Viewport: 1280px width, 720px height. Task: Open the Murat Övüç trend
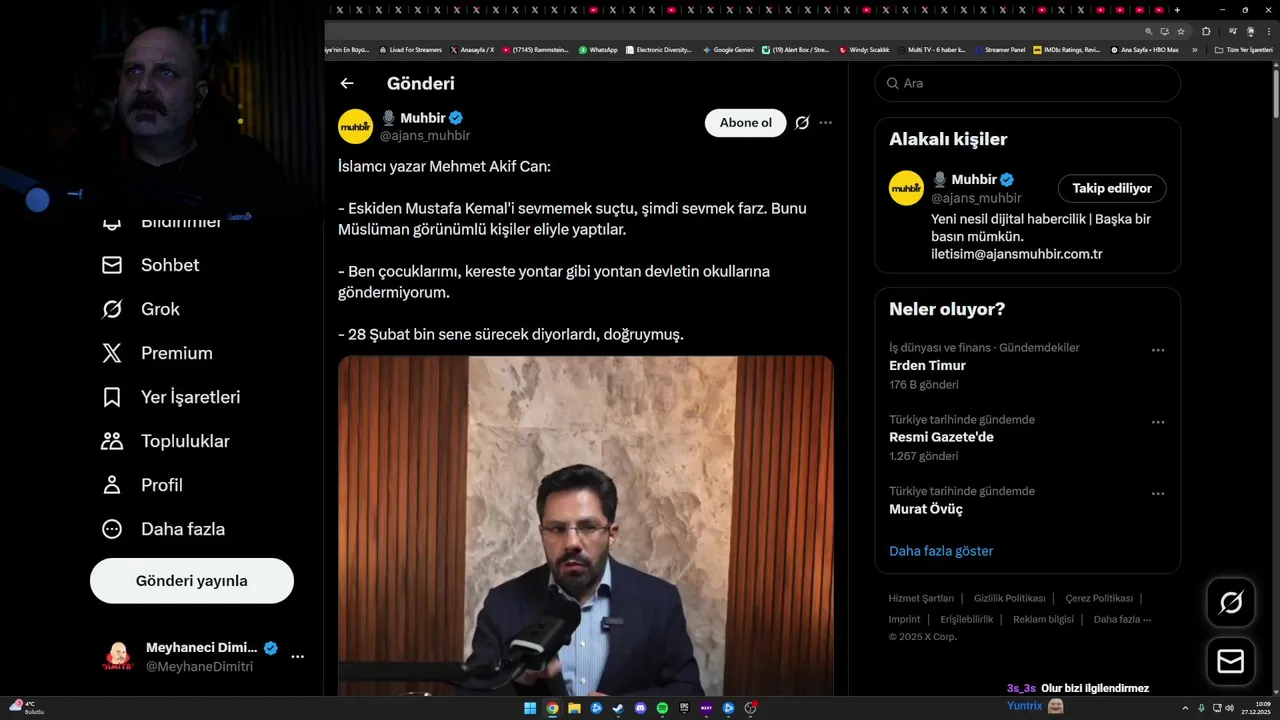926,509
